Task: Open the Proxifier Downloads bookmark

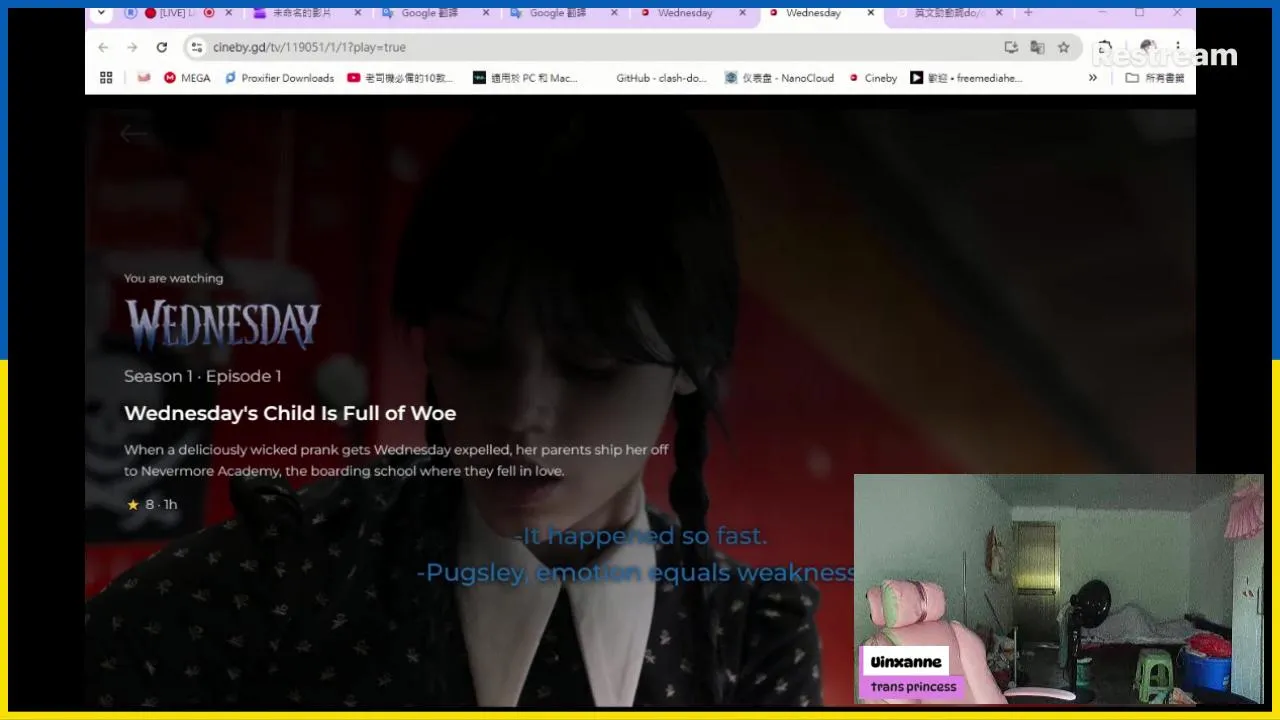Action: [x=279, y=78]
